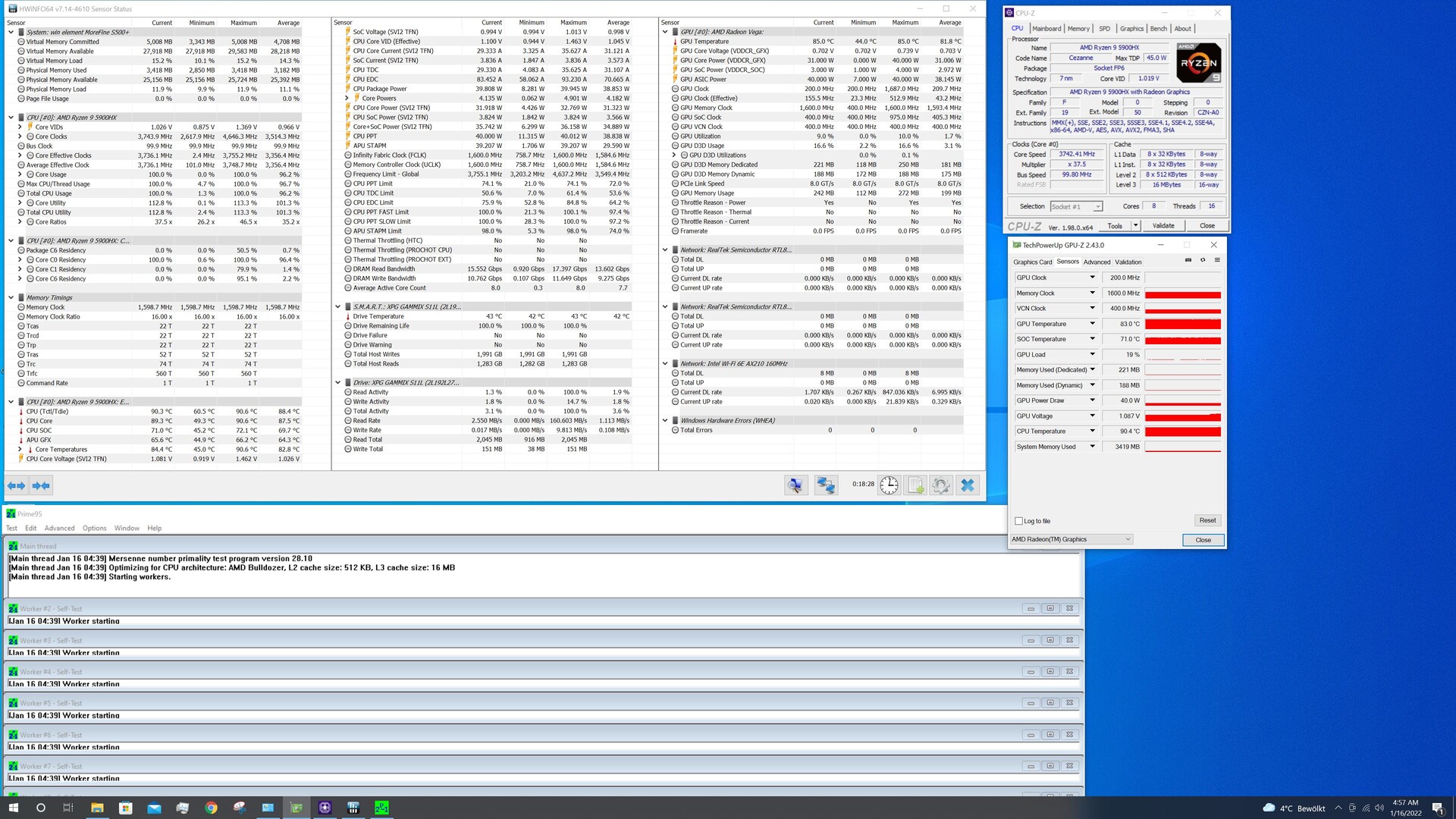The height and width of the screenshot is (819, 1456).
Task: Click CPU-Z Validate button
Action: 1163,226
